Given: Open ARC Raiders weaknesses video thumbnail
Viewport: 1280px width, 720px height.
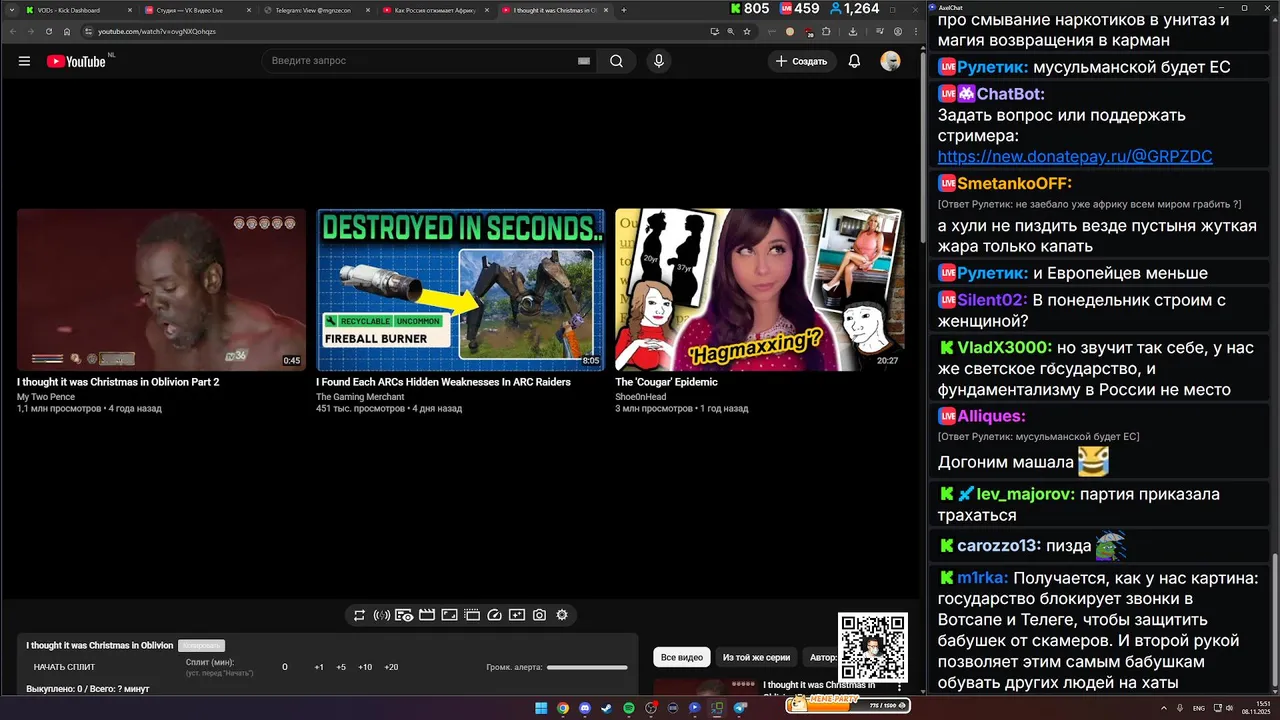Looking at the screenshot, I should click(460, 289).
